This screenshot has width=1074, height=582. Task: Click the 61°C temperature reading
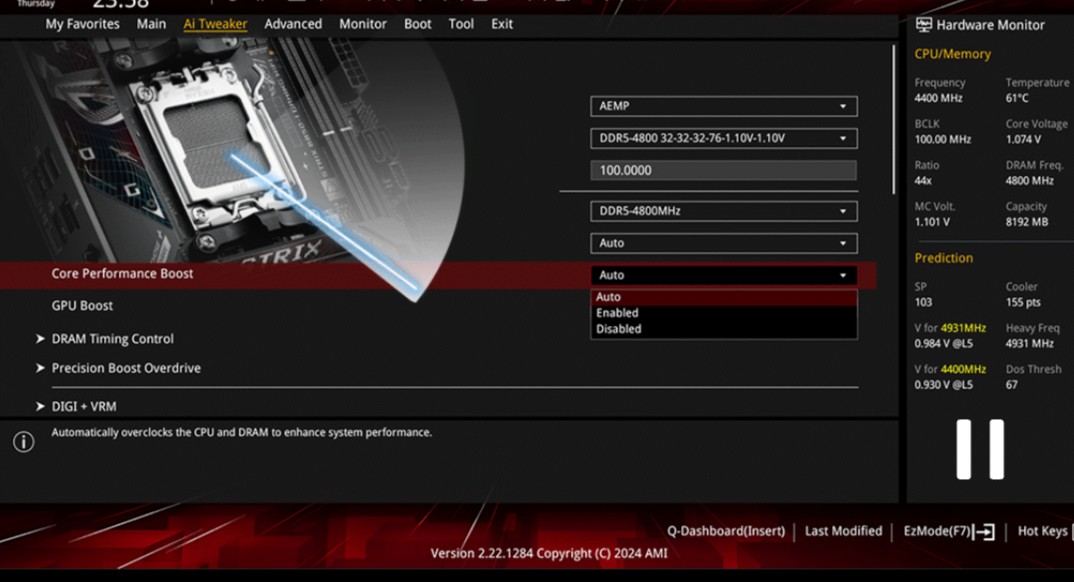click(x=1016, y=99)
